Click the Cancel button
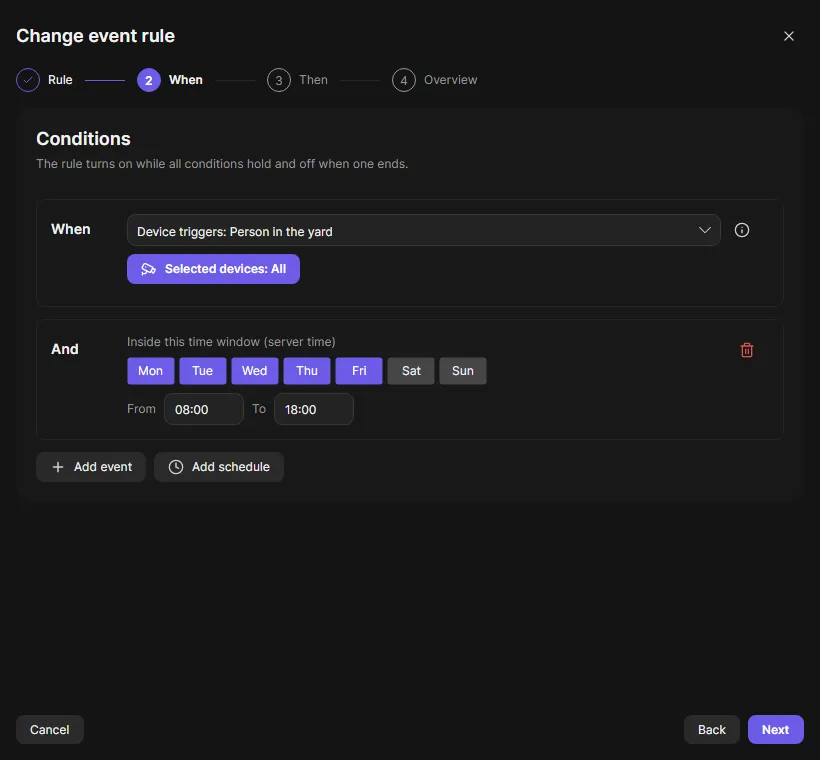This screenshot has height=760, width=820. pos(50,729)
